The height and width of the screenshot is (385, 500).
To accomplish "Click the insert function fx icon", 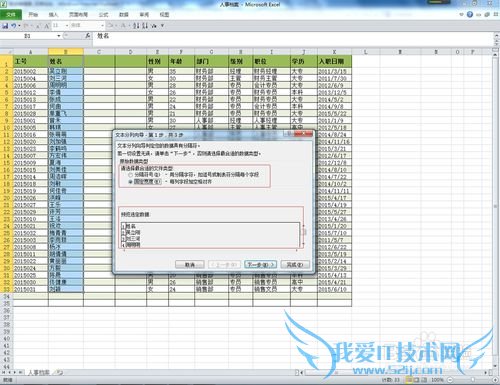I will click(x=87, y=35).
